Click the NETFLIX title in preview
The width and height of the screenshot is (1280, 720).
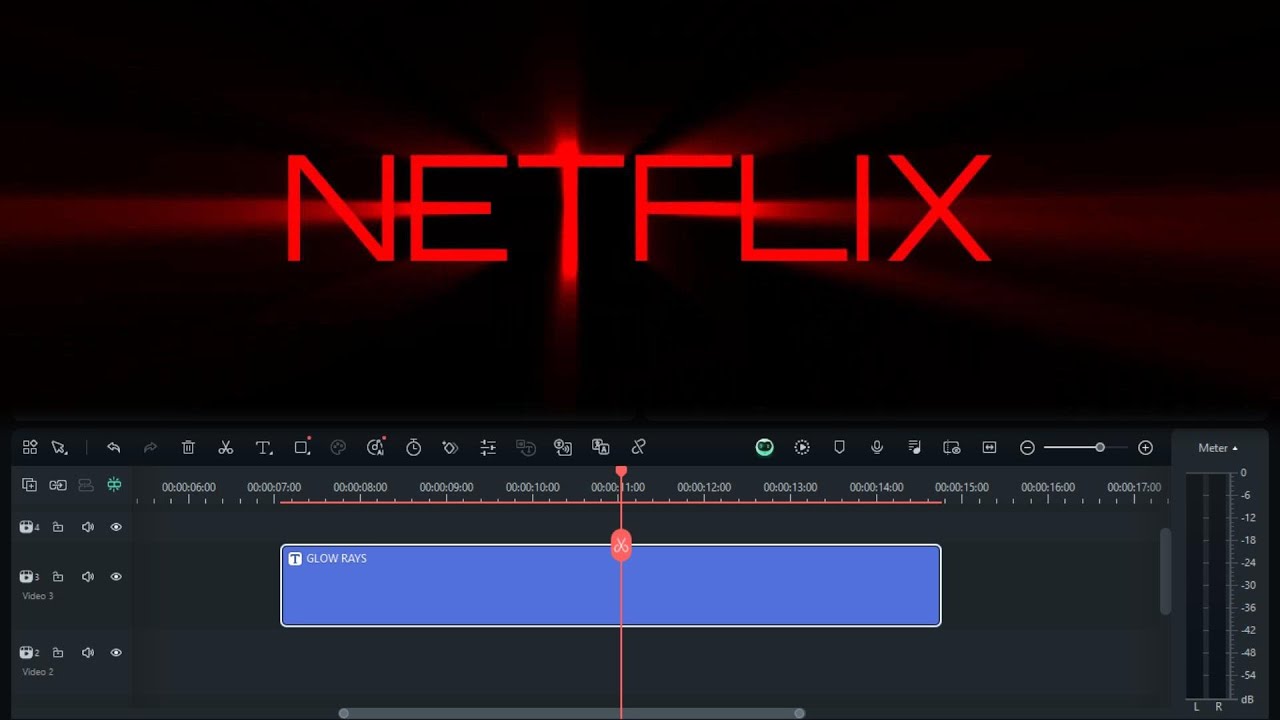(638, 208)
